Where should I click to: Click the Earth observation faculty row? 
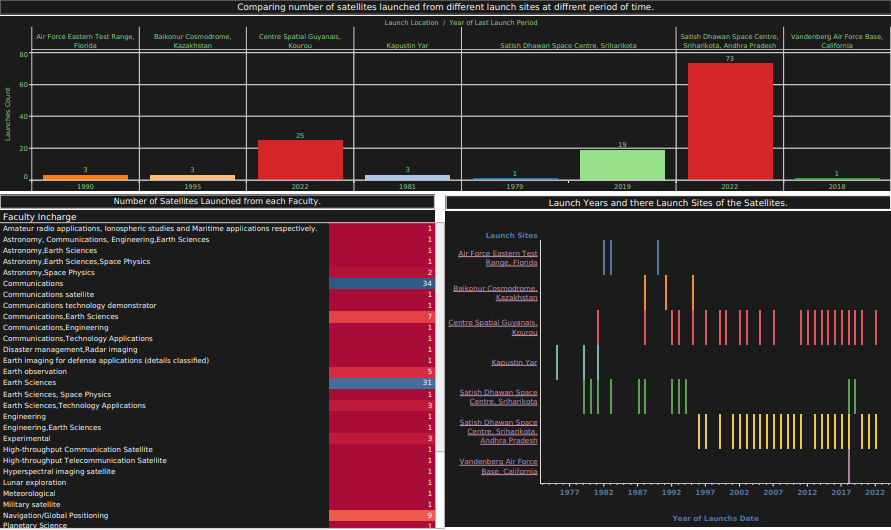(164, 372)
